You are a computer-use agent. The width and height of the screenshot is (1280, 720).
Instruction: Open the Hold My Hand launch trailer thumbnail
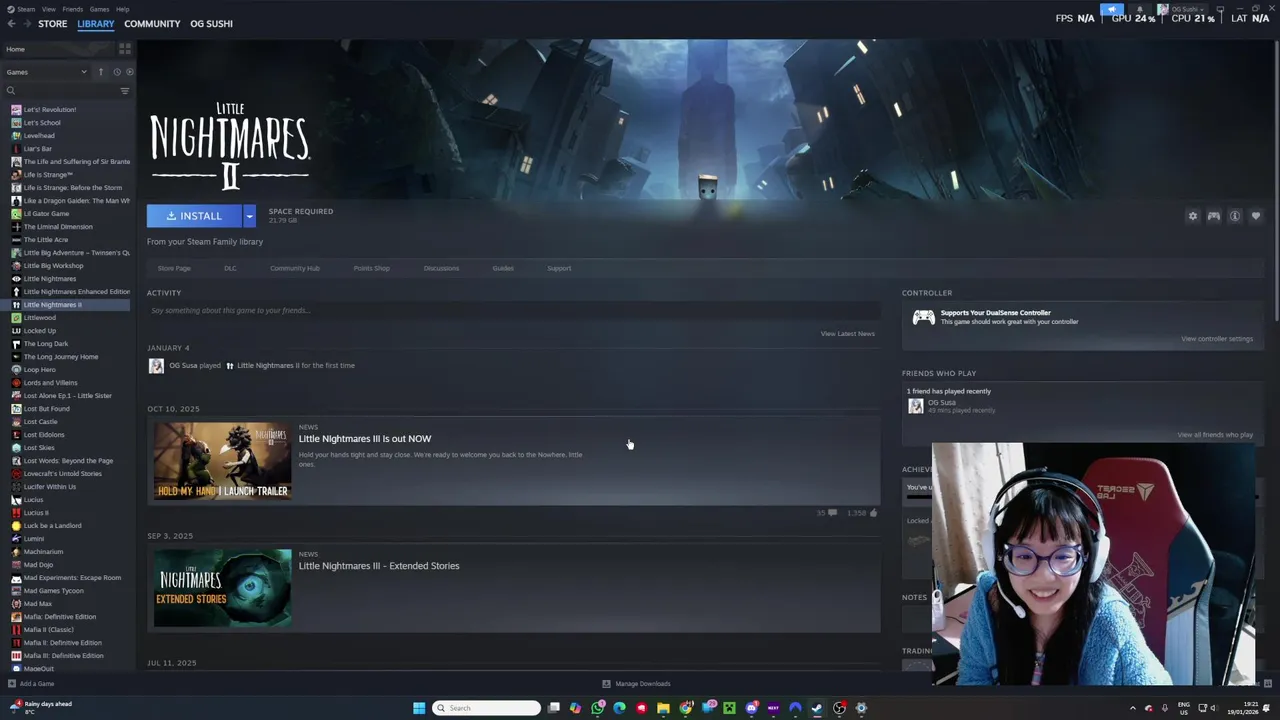[223, 461]
